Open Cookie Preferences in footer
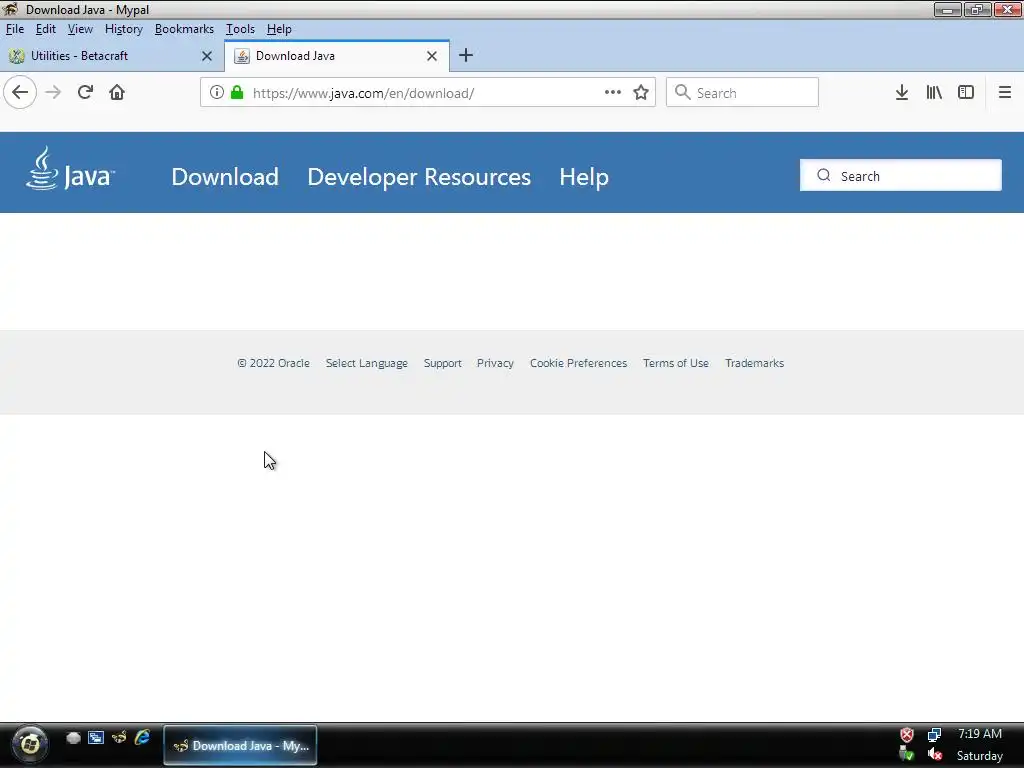The width and height of the screenshot is (1024, 768). (x=578, y=363)
